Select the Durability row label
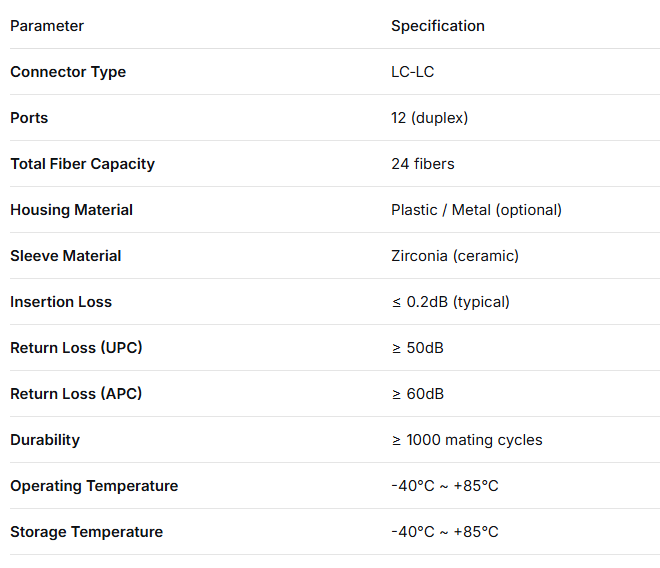660x568 pixels. pyautogui.click(x=45, y=440)
